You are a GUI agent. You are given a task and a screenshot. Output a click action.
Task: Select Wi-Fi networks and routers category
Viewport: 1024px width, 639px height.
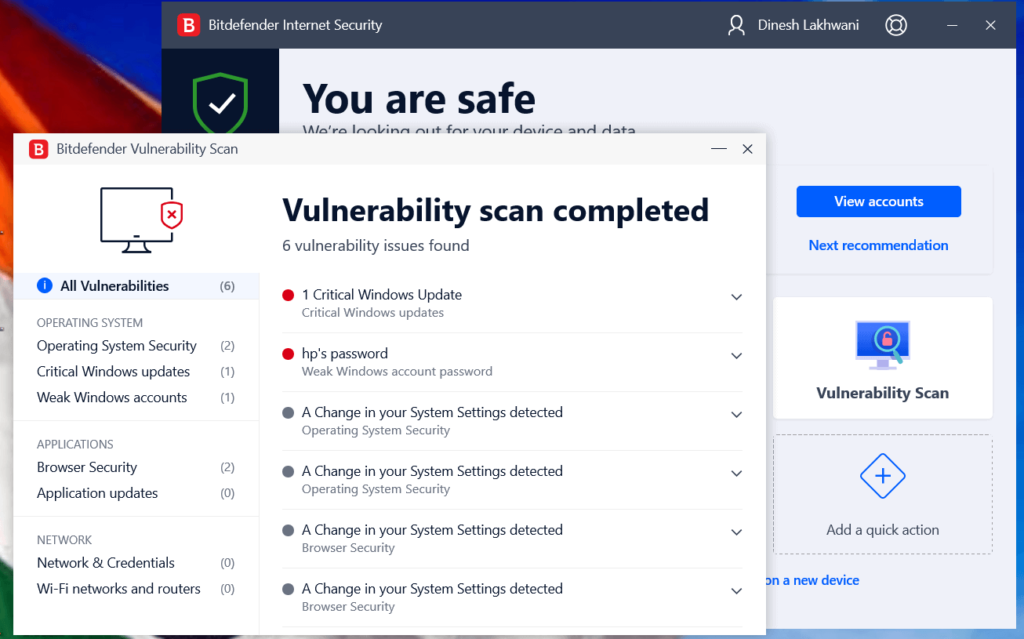pyautogui.click(x=136, y=589)
